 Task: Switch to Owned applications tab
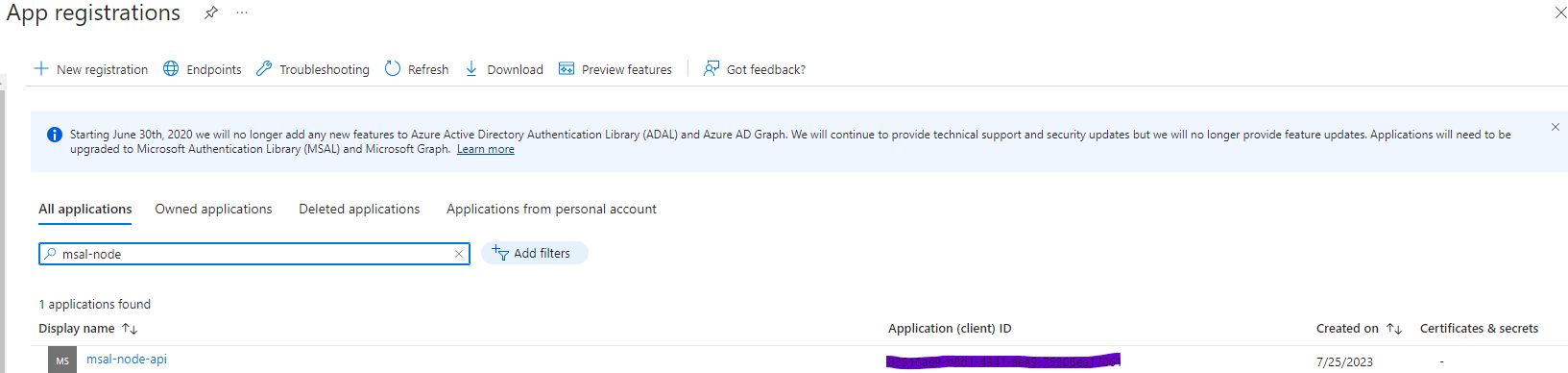(214, 209)
